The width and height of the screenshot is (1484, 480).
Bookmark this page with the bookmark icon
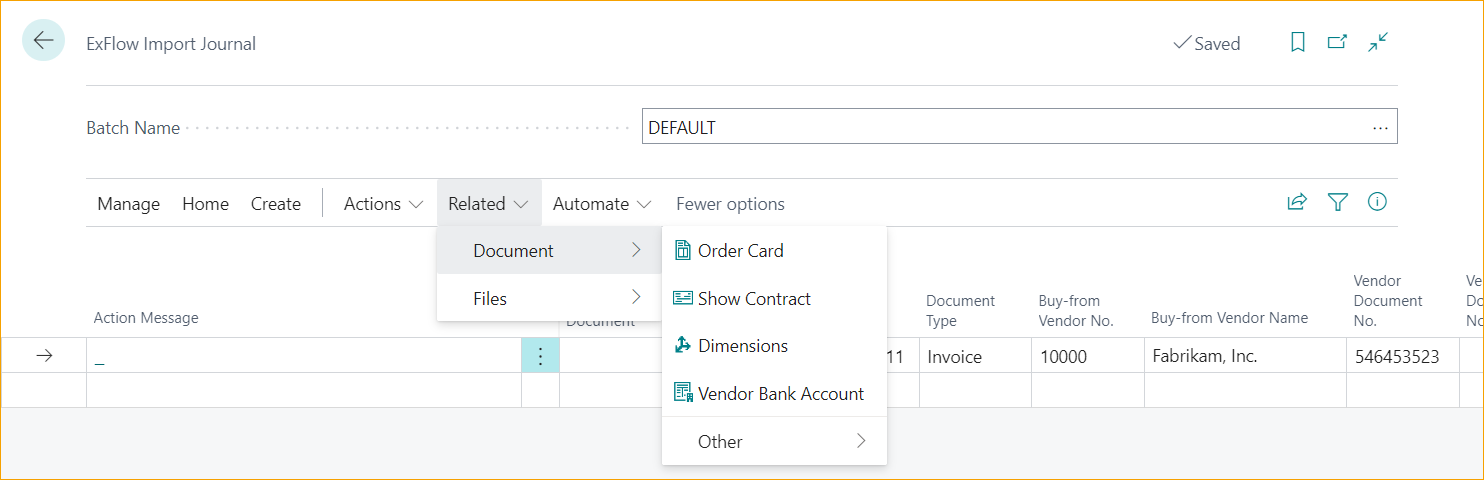[x=1298, y=43]
